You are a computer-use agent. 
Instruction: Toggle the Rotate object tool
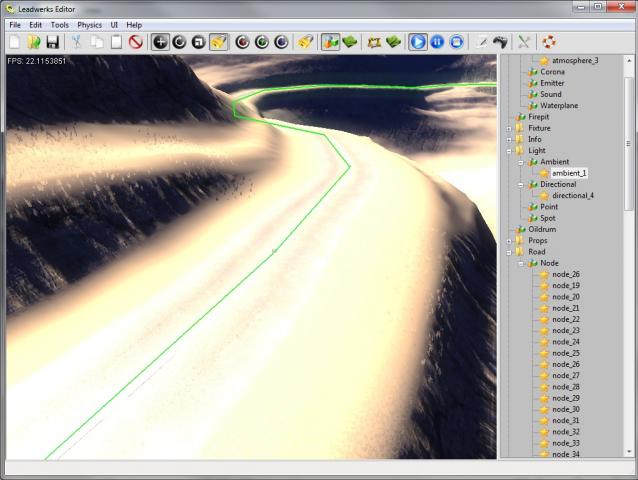point(179,42)
